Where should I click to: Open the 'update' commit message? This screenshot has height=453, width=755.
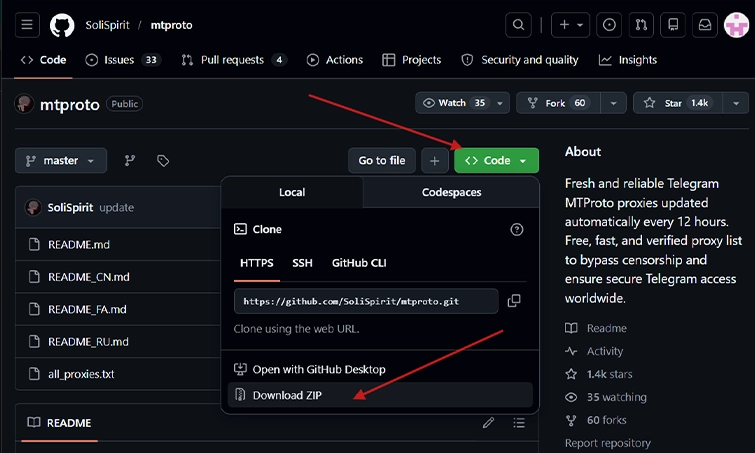click(x=117, y=207)
